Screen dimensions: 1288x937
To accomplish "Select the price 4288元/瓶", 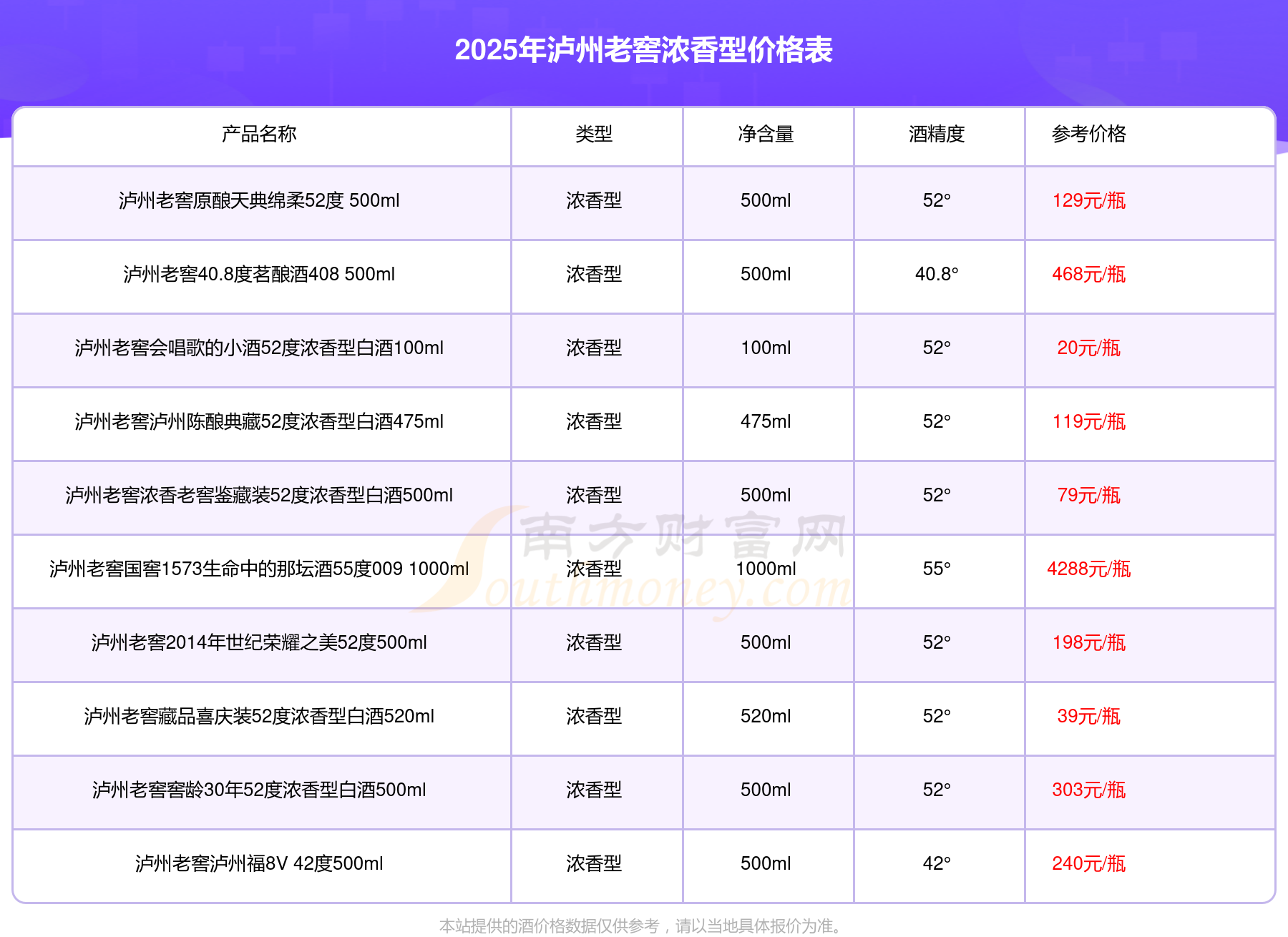I will pyautogui.click(x=1089, y=569).
